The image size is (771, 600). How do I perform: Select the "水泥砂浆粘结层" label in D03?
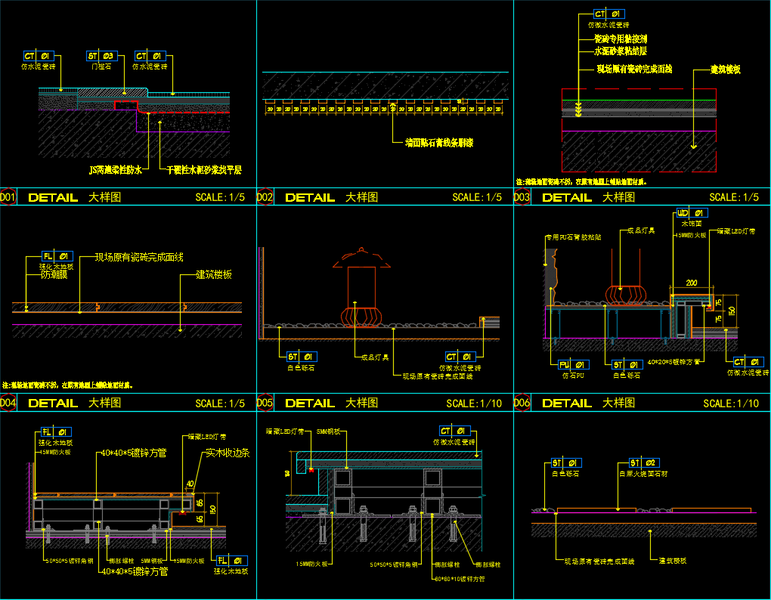621,51
